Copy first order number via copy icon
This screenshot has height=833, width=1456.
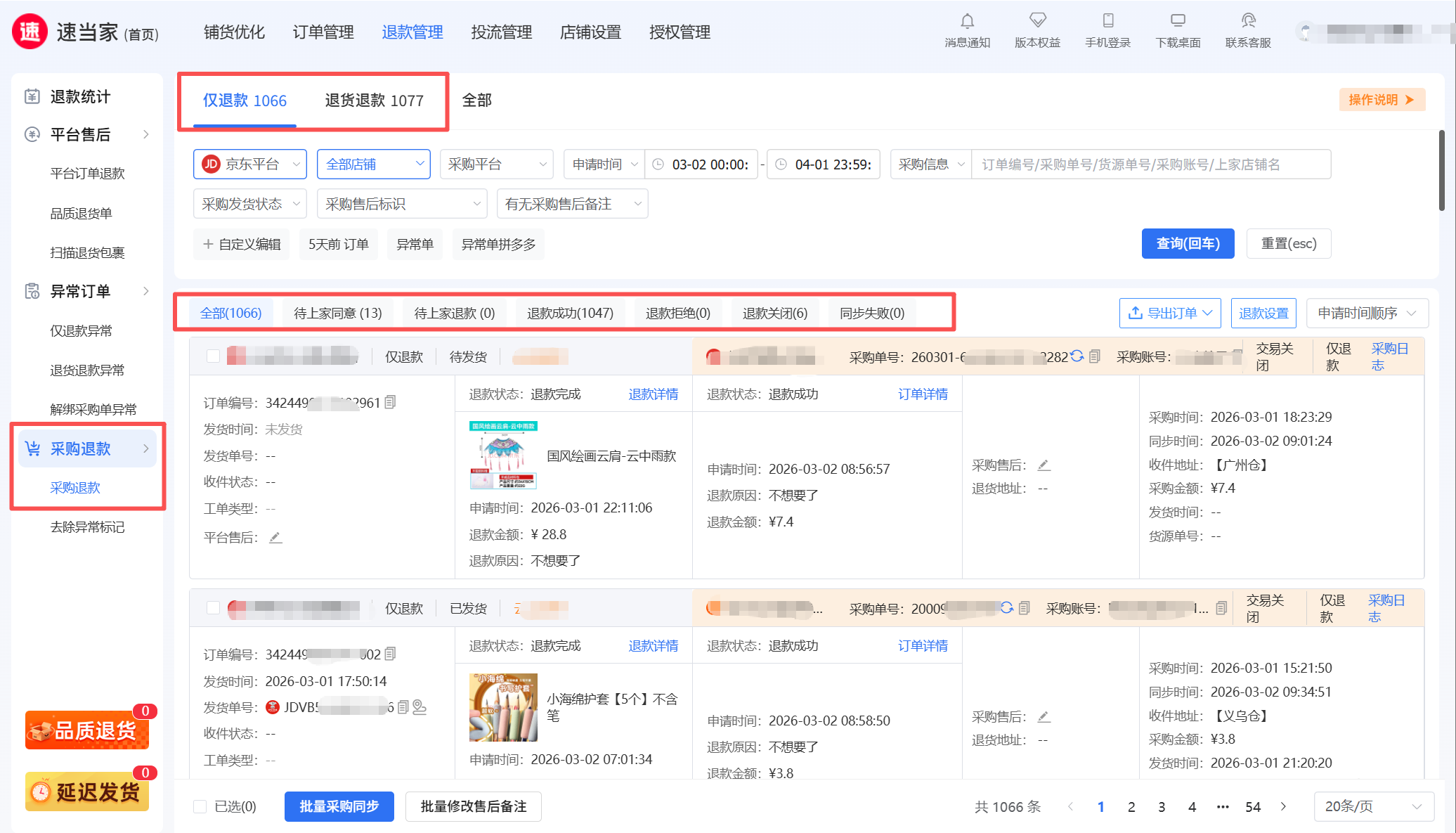(x=391, y=402)
